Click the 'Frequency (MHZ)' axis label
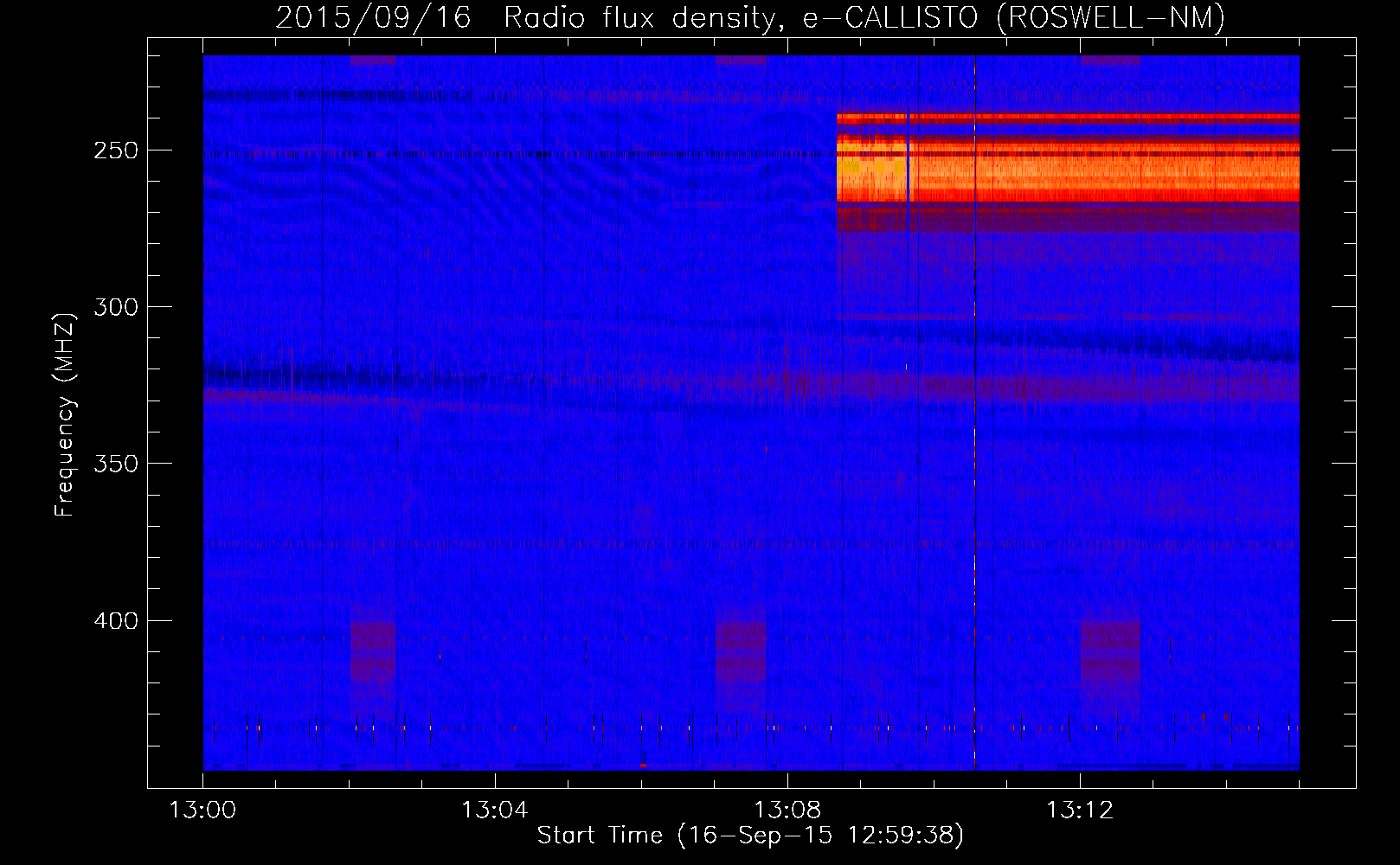Image resolution: width=1400 pixels, height=865 pixels. pyautogui.click(x=65, y=414)
